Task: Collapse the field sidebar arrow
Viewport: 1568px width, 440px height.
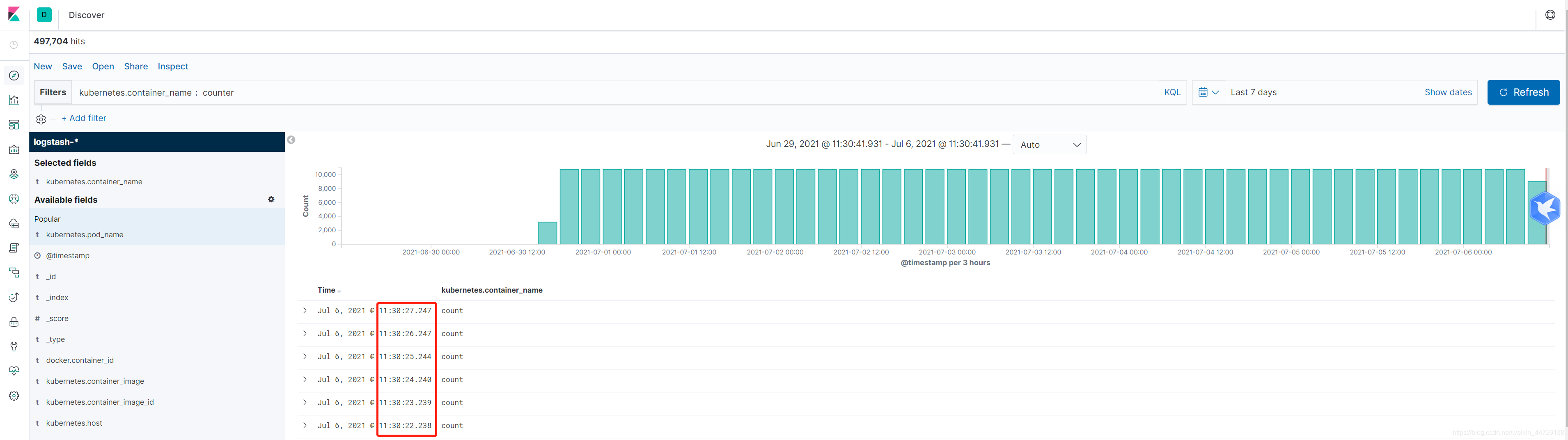Action: coord(291,140)
